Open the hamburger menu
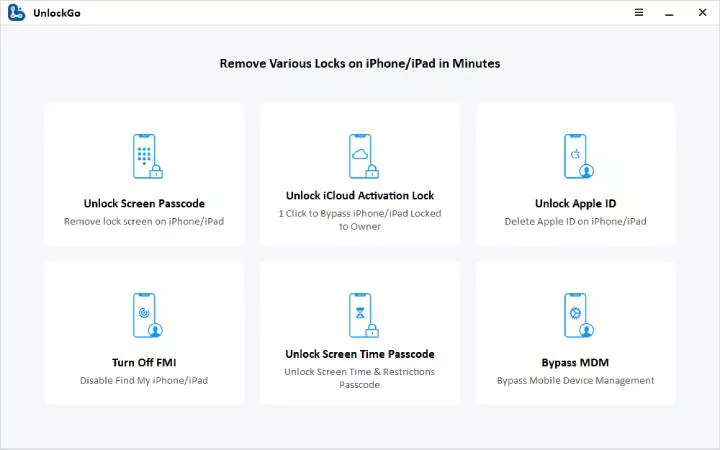The image size is (720, 450). coord(639,12)
